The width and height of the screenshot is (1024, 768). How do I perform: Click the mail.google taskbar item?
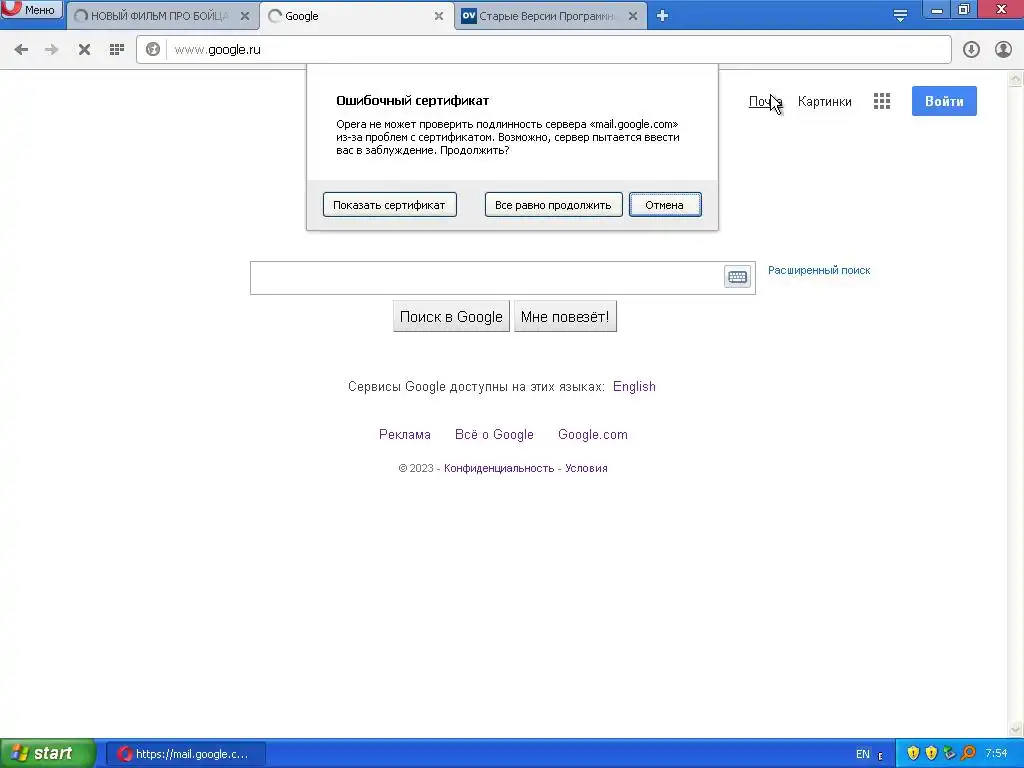pos(185,754)
